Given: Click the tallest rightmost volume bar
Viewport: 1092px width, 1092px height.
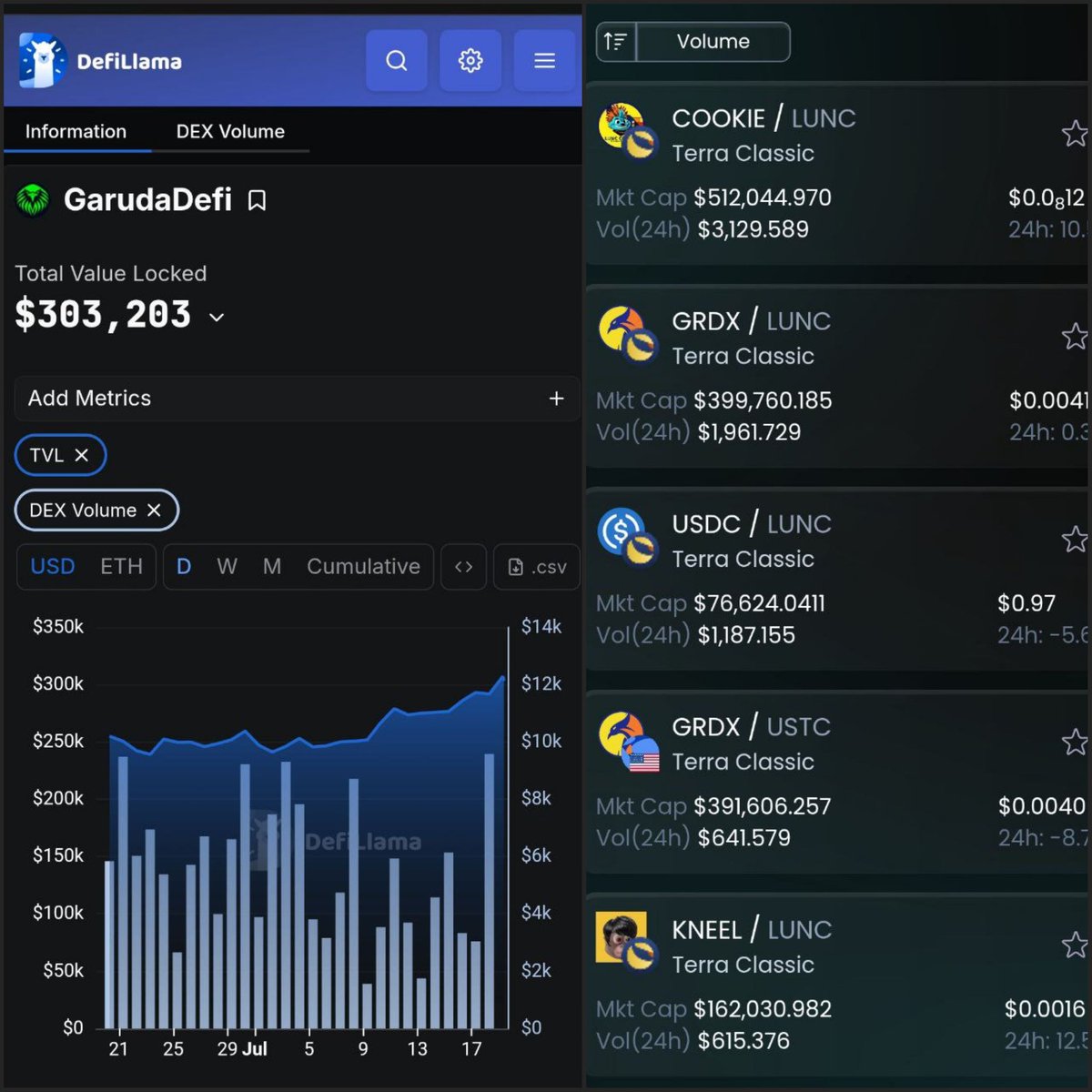Looking at the screenshot, I should click(x=490, y=892).
